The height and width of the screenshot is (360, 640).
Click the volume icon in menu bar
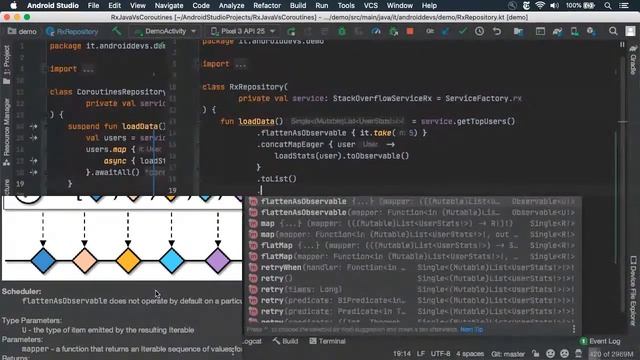pyautogui.click(x=554, y=6)
